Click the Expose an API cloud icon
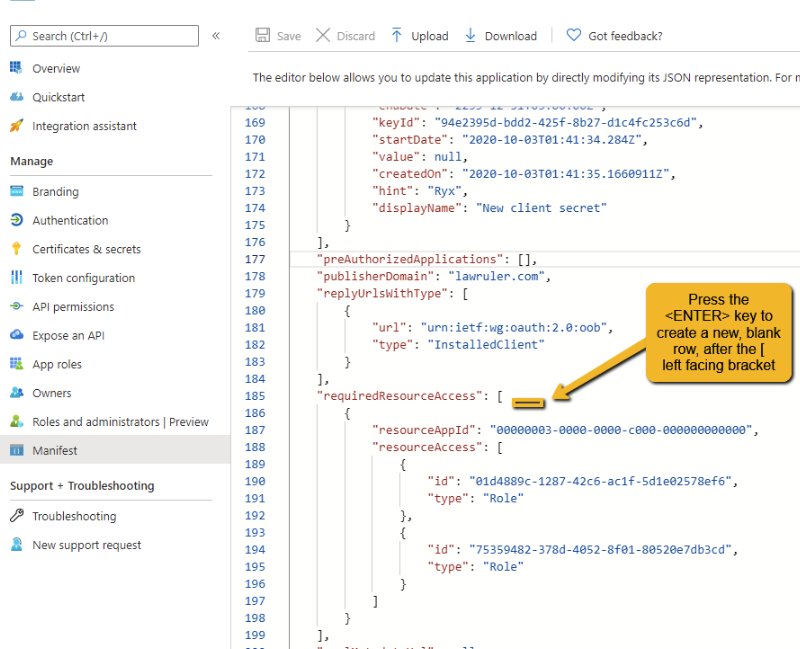Screen dimensions: 800x649 tap(16, 335)
